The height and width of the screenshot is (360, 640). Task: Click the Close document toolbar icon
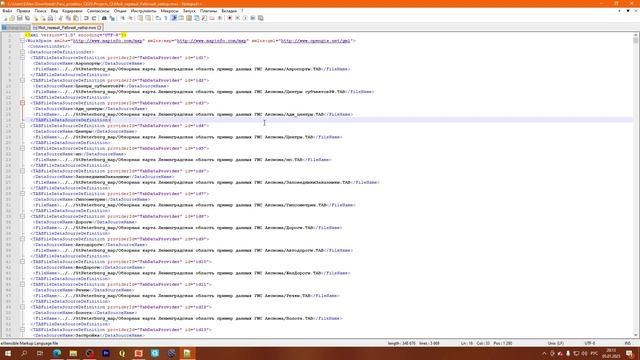36,18
